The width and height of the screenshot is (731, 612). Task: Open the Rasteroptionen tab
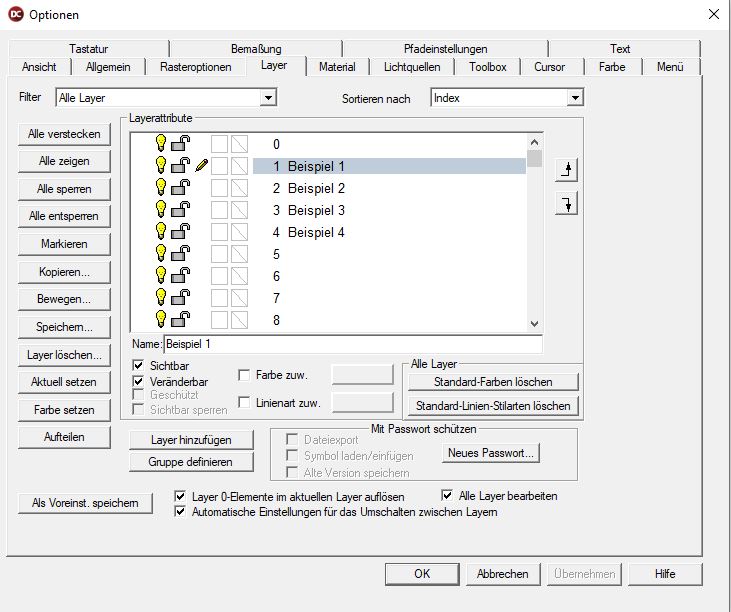click(x=196, y=67)
